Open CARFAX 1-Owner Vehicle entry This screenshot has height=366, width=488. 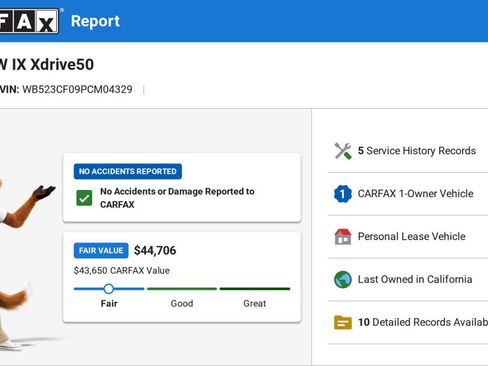[408, 194]
